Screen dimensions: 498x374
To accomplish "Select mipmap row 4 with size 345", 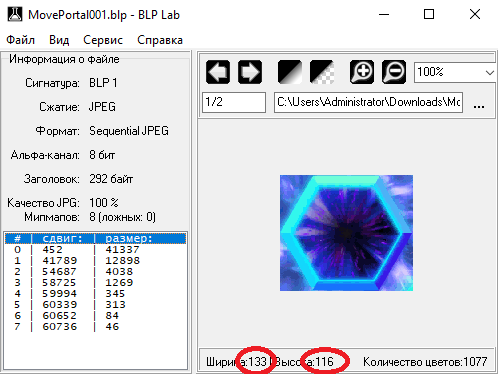I will [x=95, y=294].
